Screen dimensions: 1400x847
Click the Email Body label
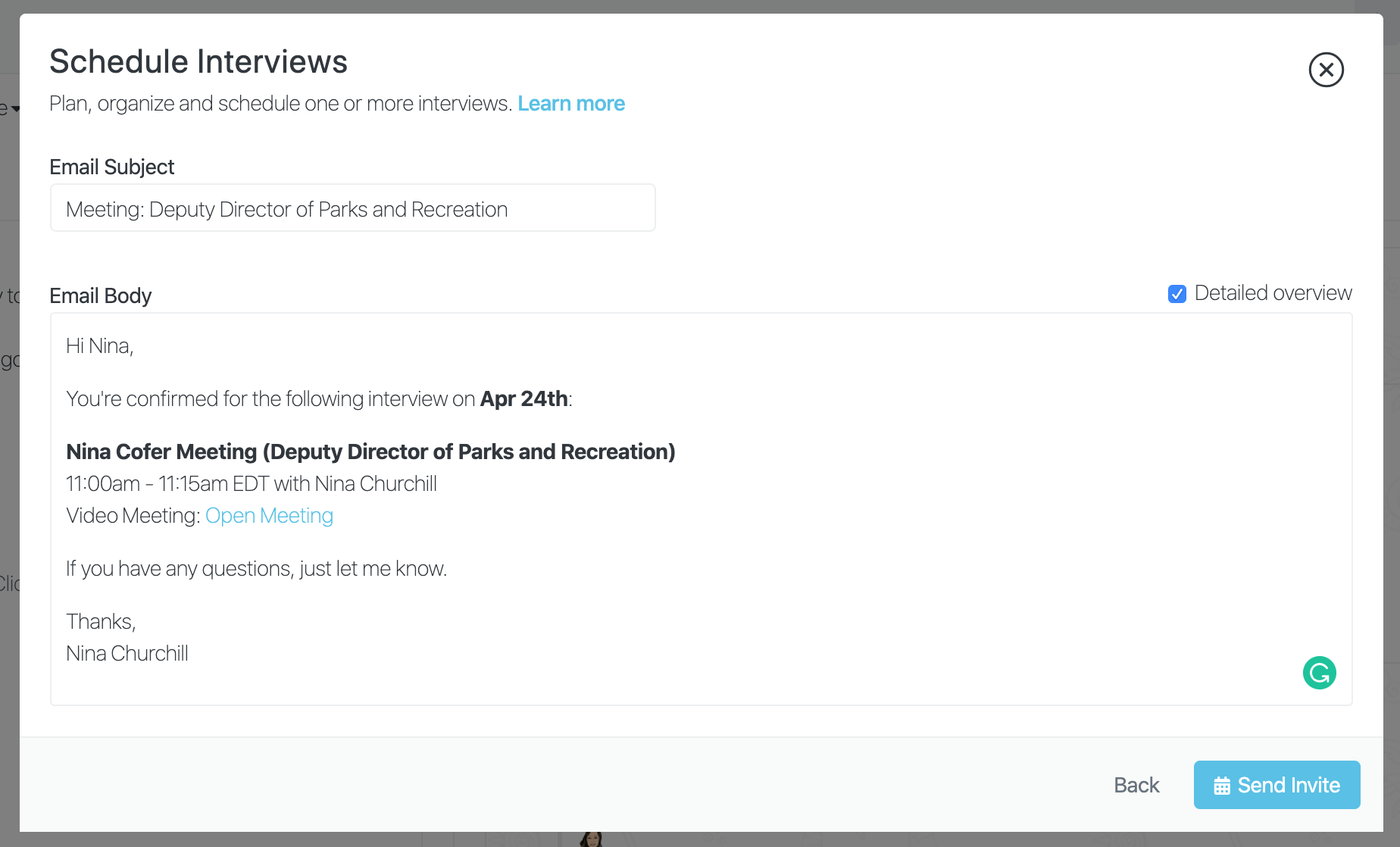tap(100, 295)
